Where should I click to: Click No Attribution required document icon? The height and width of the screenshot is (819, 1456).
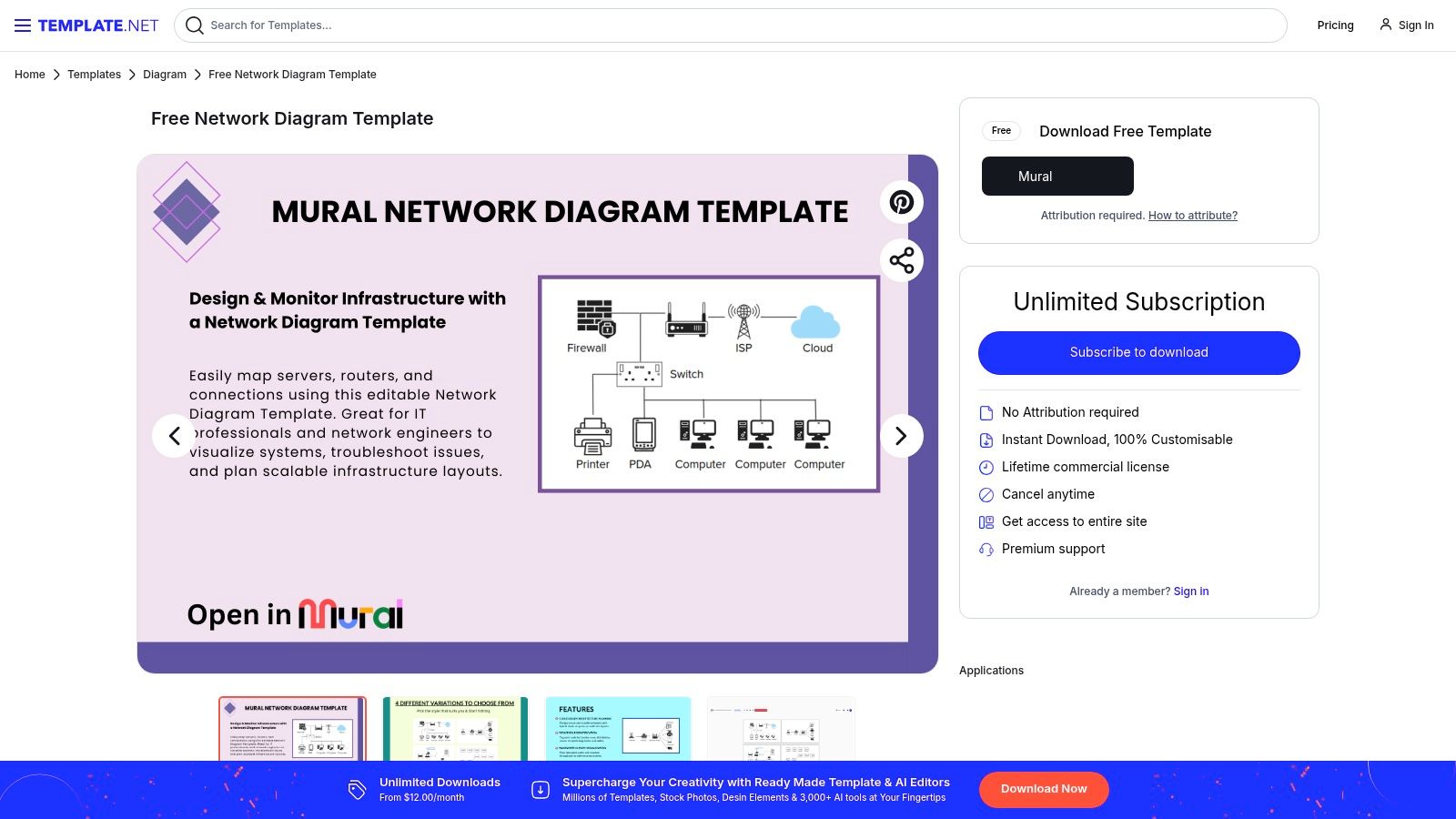(x=986, y=413)
